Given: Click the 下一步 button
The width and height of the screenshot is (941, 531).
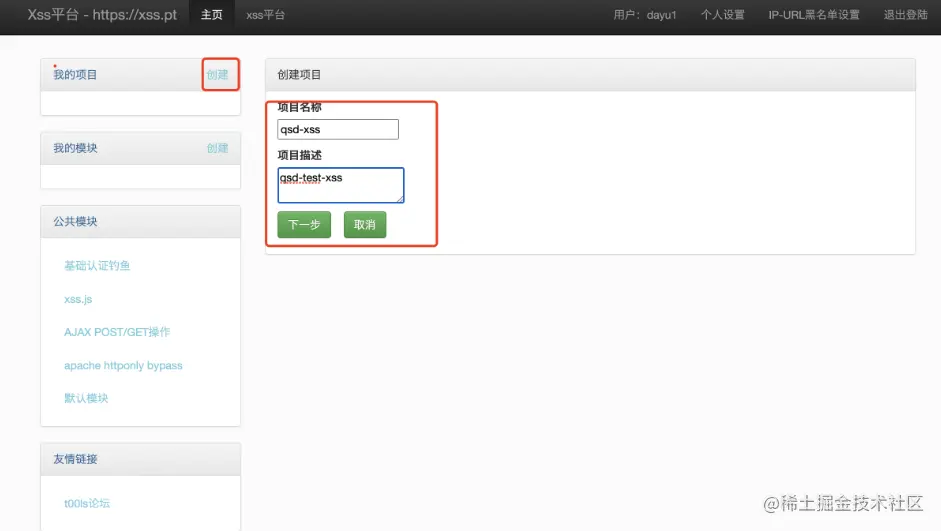Looking at the screenshot, I should click(304, 224).
